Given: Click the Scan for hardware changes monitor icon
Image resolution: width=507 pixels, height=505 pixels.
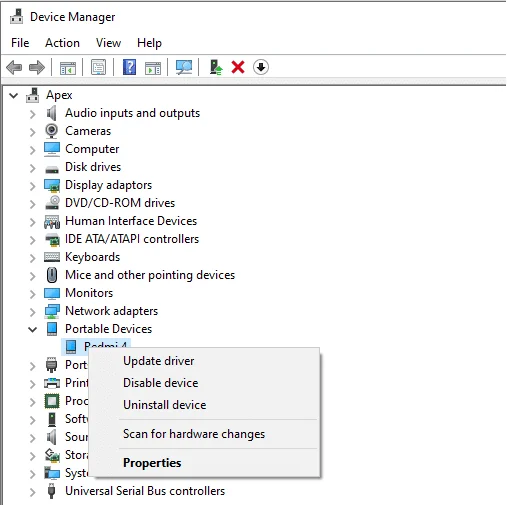Looking at the screenshot, I should pyautogui.click(x=184, y=67).
